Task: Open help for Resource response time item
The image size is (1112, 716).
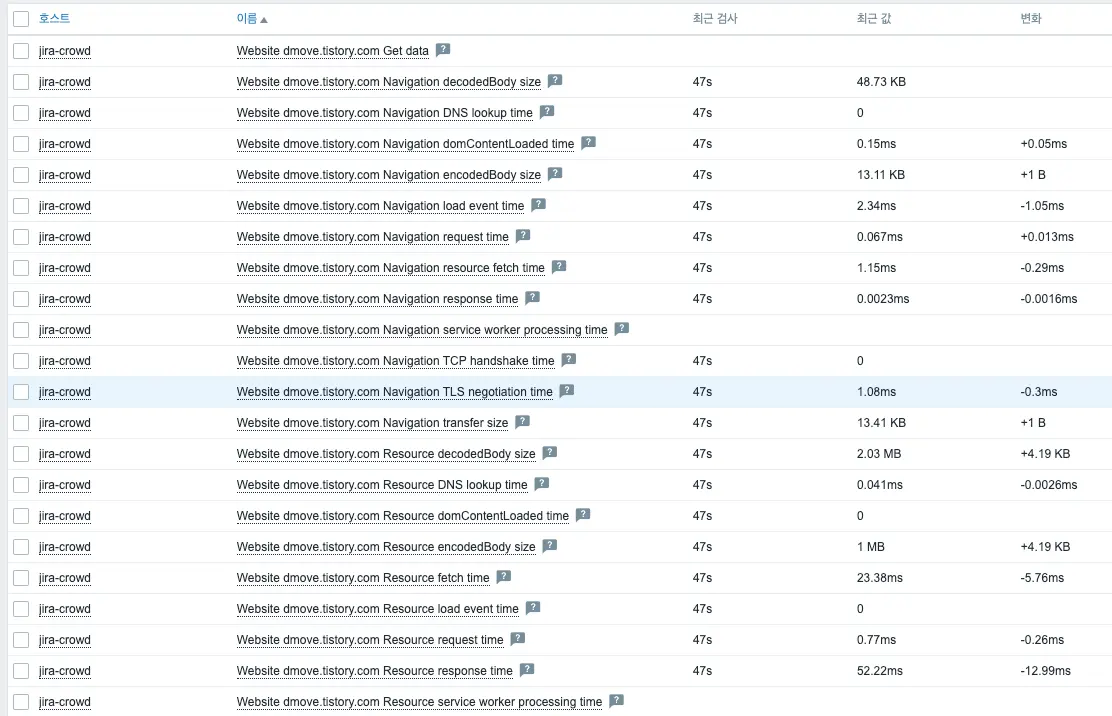Action: pos(527,670)
